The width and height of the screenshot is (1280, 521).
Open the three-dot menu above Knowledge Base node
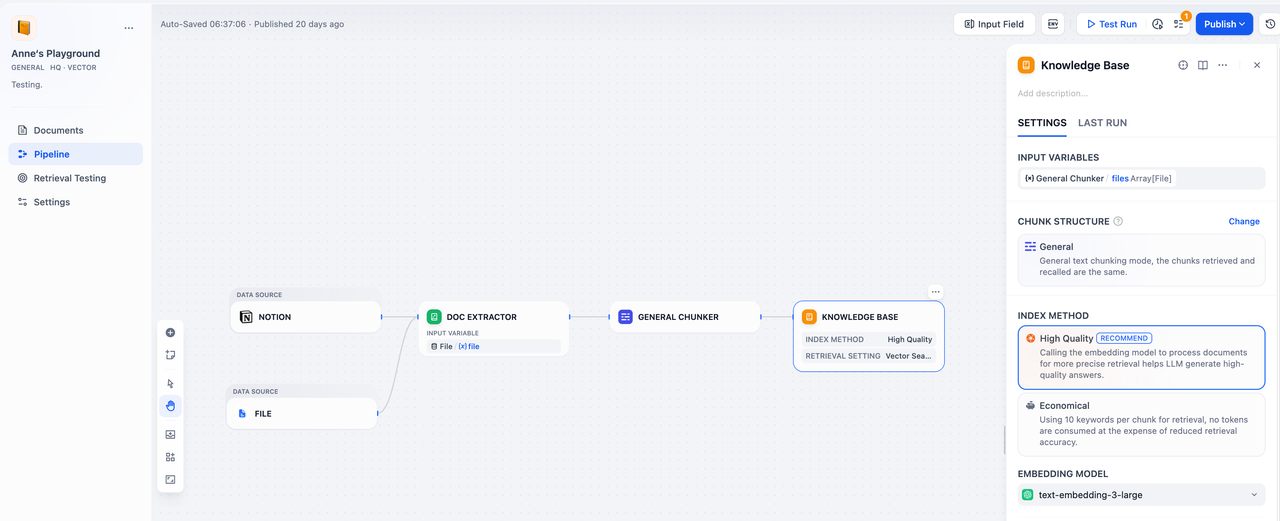click(x=935, y=292)
